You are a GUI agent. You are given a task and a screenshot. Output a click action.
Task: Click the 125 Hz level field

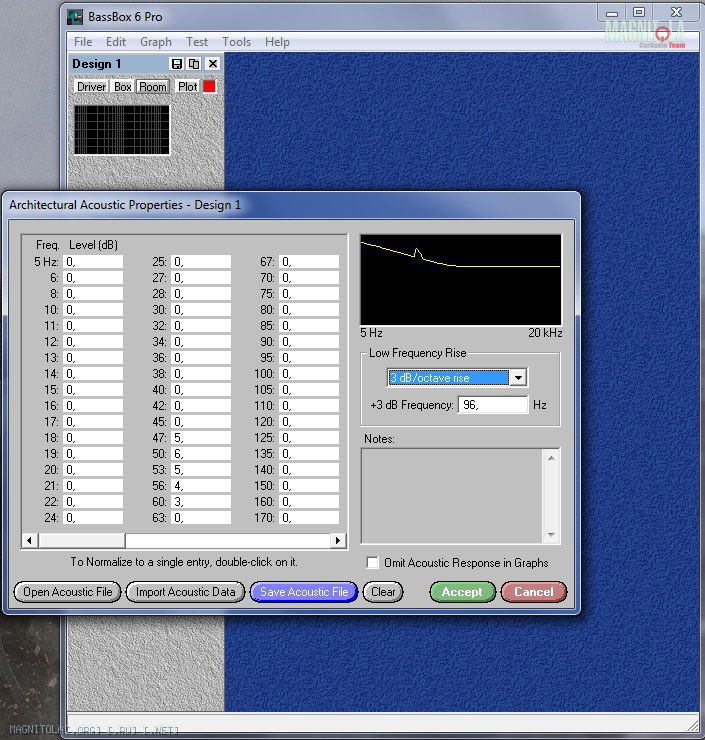click(x=309, y=438)
